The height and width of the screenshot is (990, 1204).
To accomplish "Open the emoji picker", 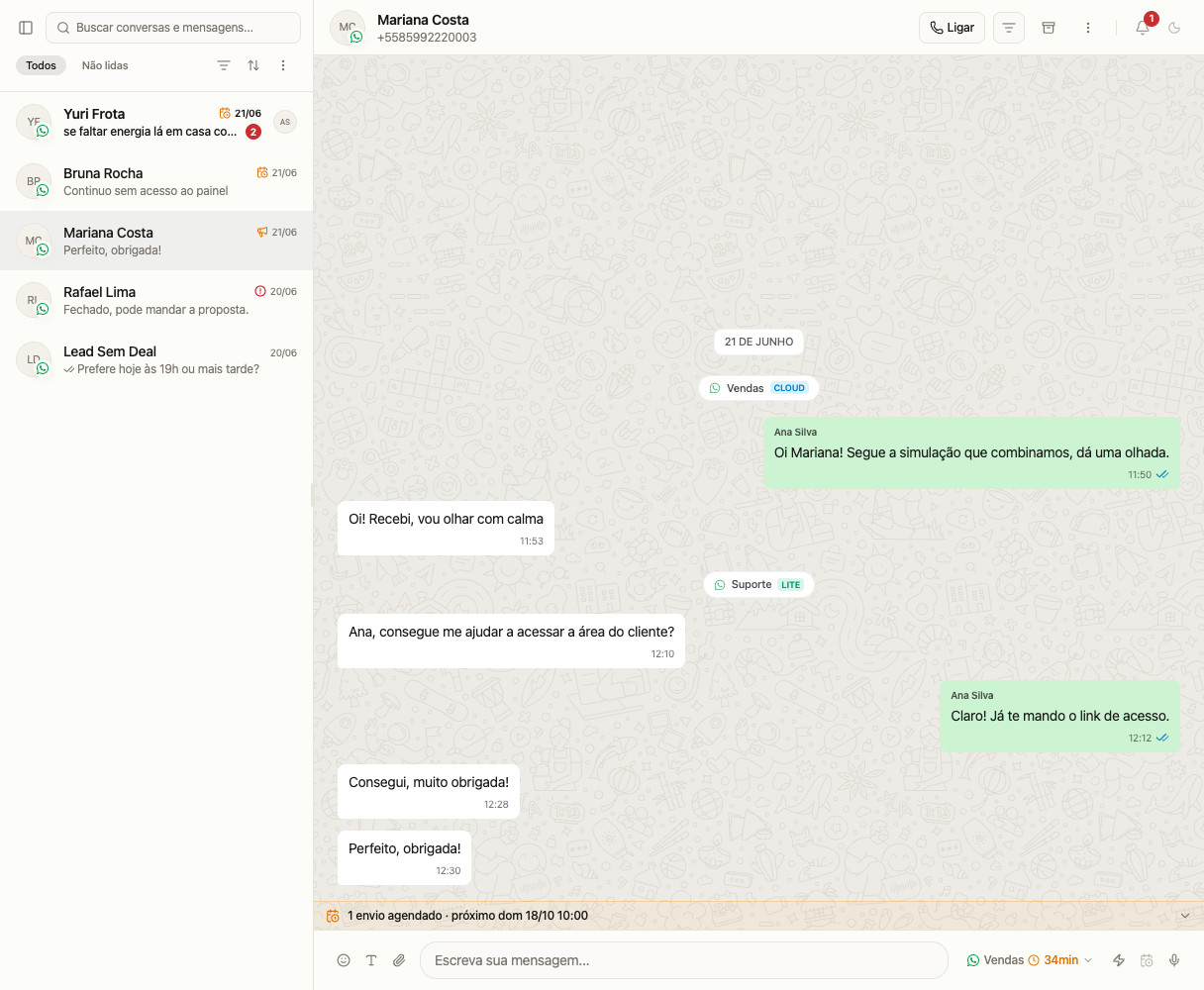I will pyautogui.click(x=344, y=960).
